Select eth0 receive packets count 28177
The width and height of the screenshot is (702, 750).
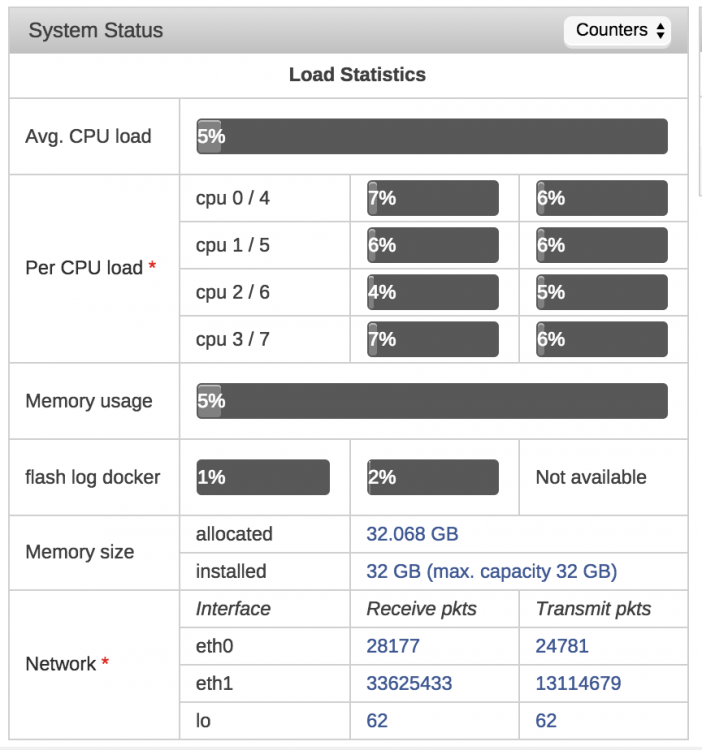pyautogui.click(x=393, y=646)
